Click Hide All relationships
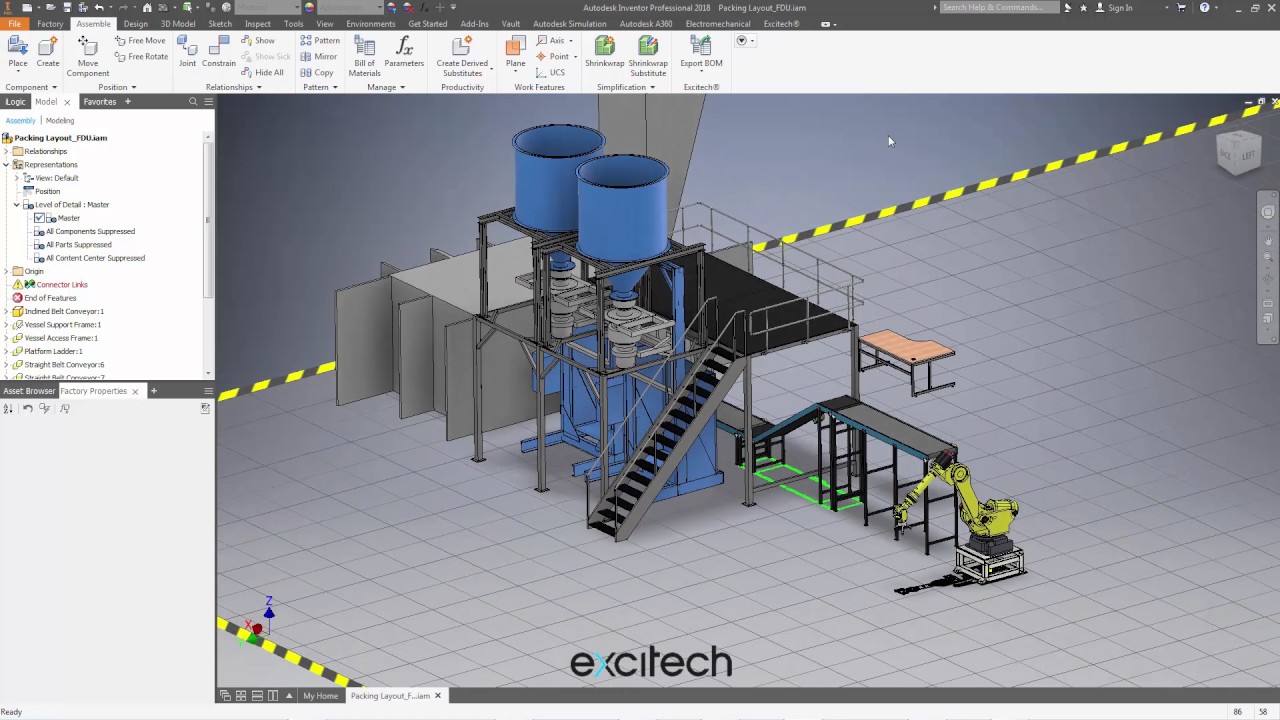This screenshot has height=720, width=1280. pos(262,73)
